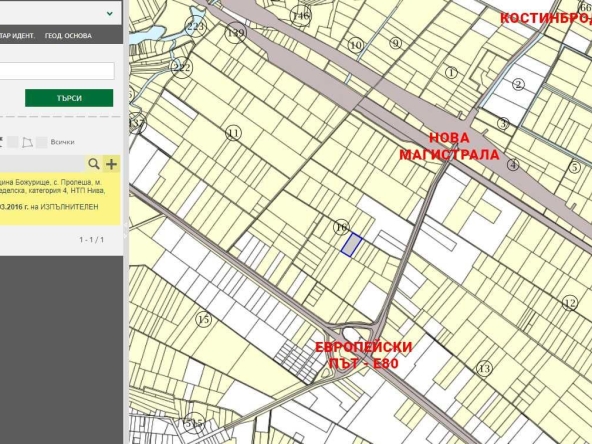Click the sidebar collapse handle at panel edge

(x=126, y=229)
